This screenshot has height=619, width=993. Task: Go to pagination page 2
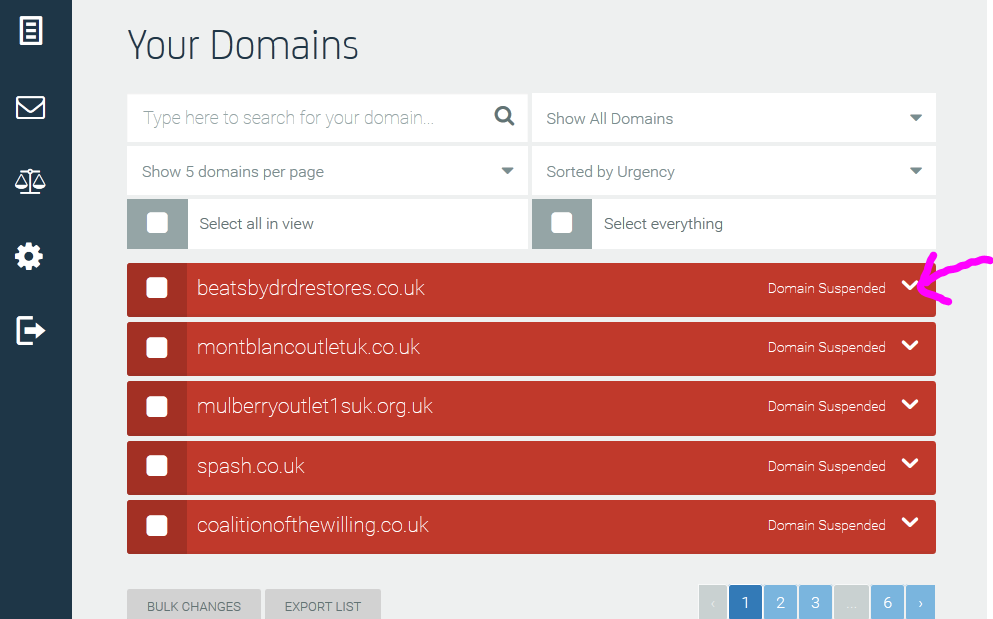780,603
